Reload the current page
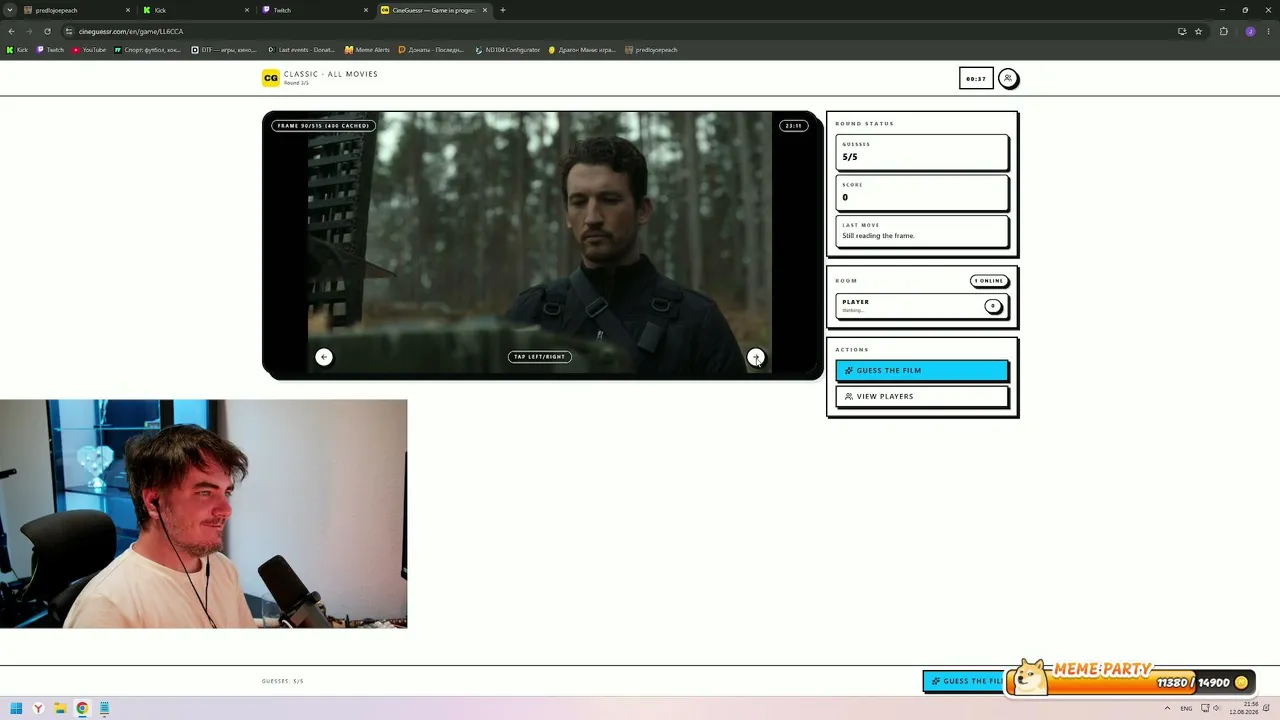Screen dimensions: 1280x720 click(x=47, y=31)
